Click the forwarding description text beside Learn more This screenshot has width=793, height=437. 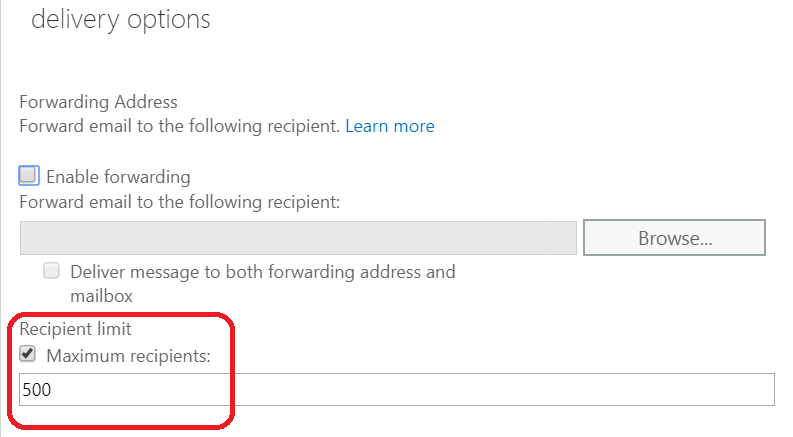(180, 127)
